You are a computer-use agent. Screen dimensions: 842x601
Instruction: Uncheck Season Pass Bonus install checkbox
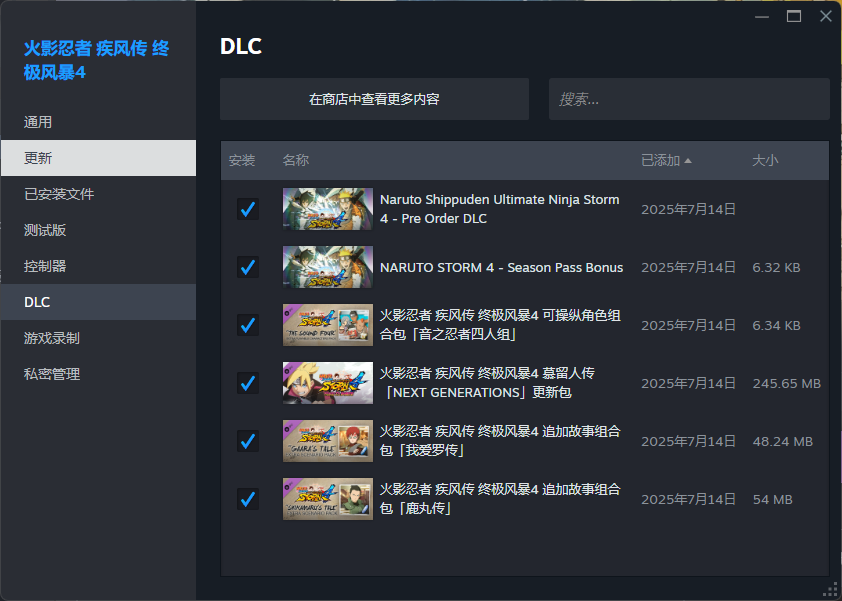(x=248, y=267)
